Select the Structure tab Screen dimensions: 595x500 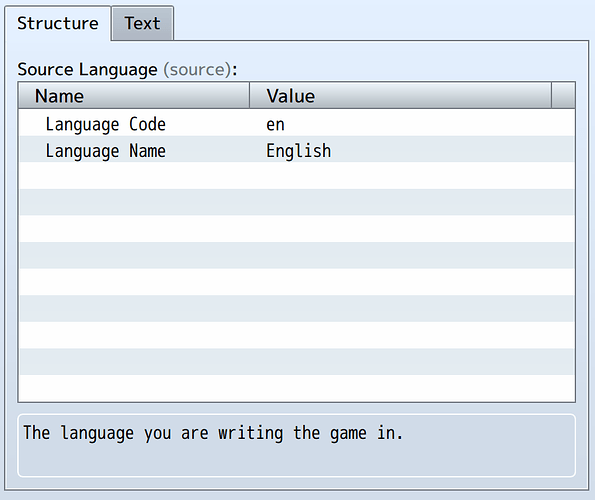pos(58,23)
